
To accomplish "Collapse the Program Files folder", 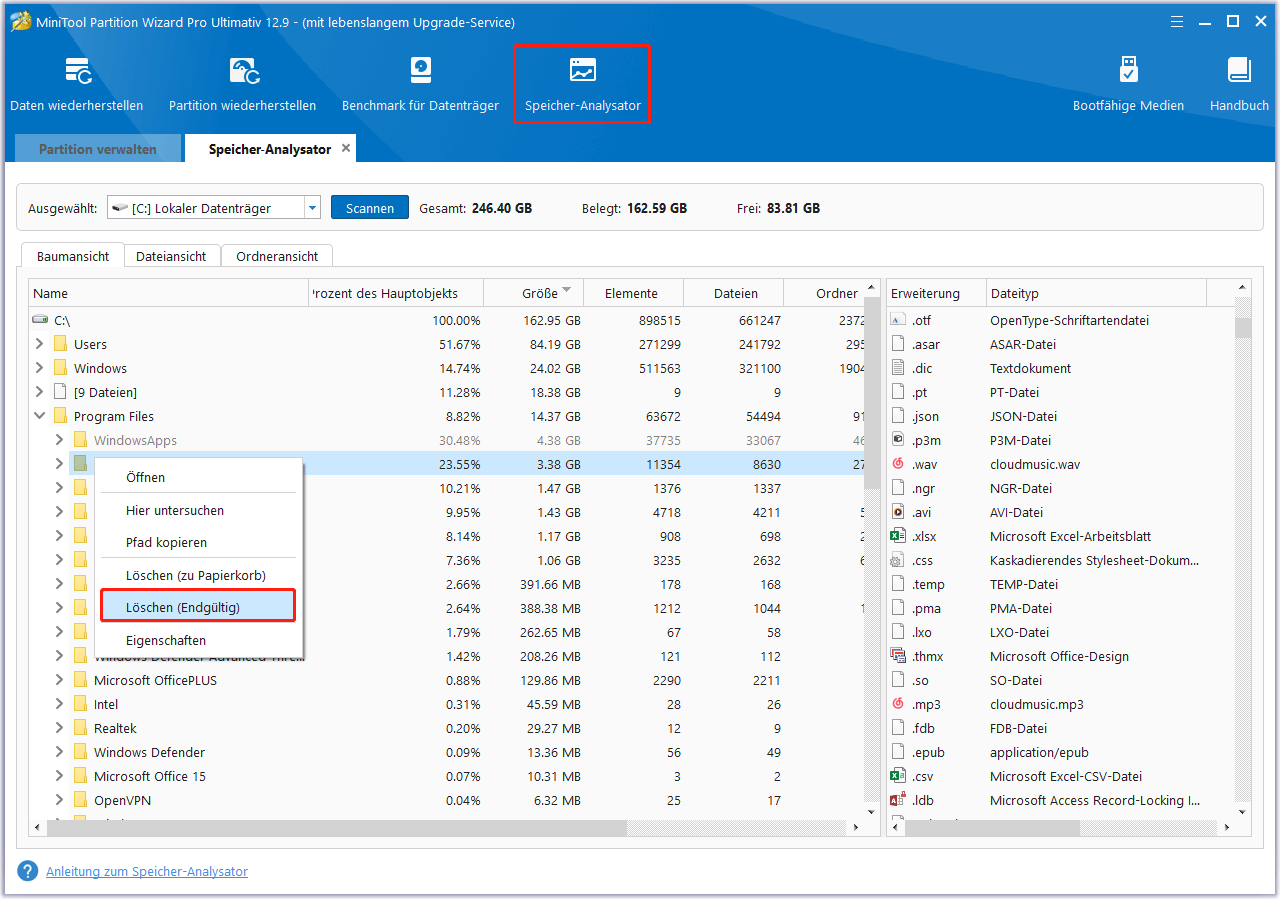I will coord(39,416).
